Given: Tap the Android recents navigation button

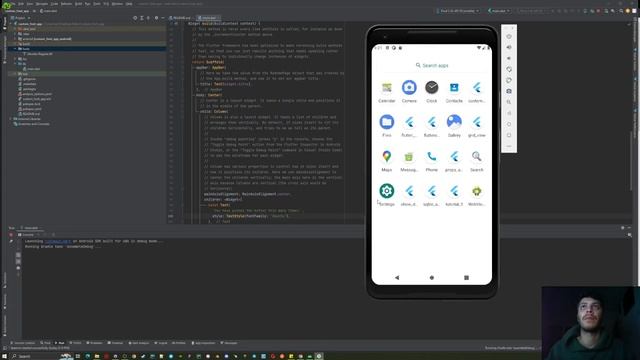Looking at the screenshot, I should coord(467,278).
